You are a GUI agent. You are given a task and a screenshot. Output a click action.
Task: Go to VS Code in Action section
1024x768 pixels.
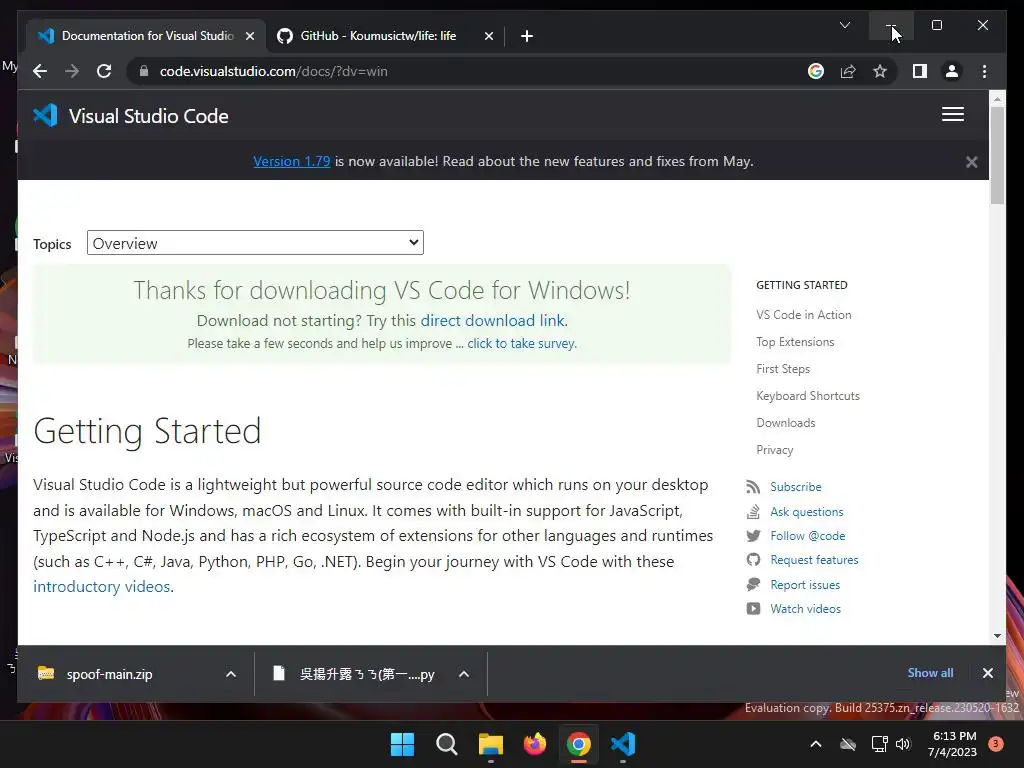(803, 315)
